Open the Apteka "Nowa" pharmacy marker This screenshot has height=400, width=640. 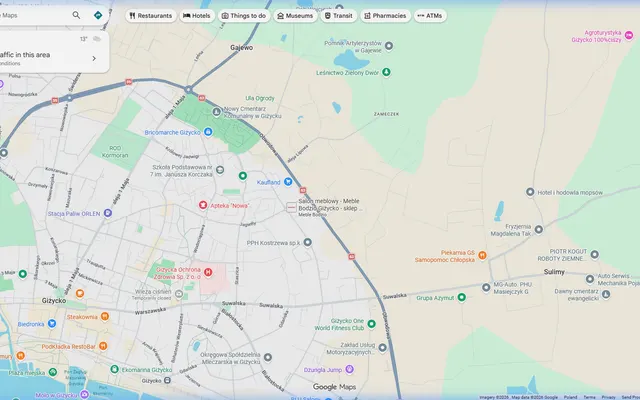coord(203,205)
